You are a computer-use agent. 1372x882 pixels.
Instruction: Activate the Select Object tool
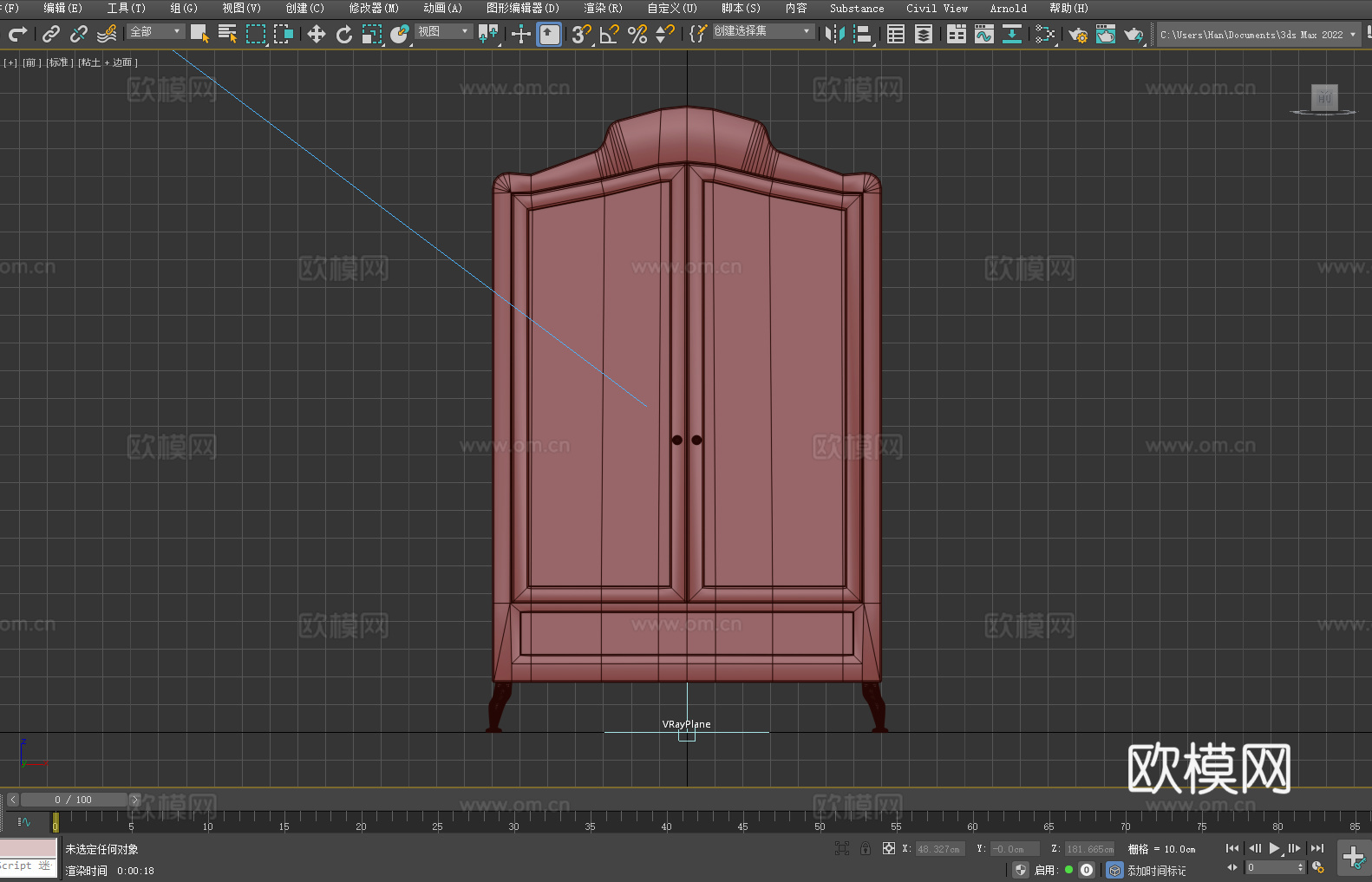[x=199, y=34]
